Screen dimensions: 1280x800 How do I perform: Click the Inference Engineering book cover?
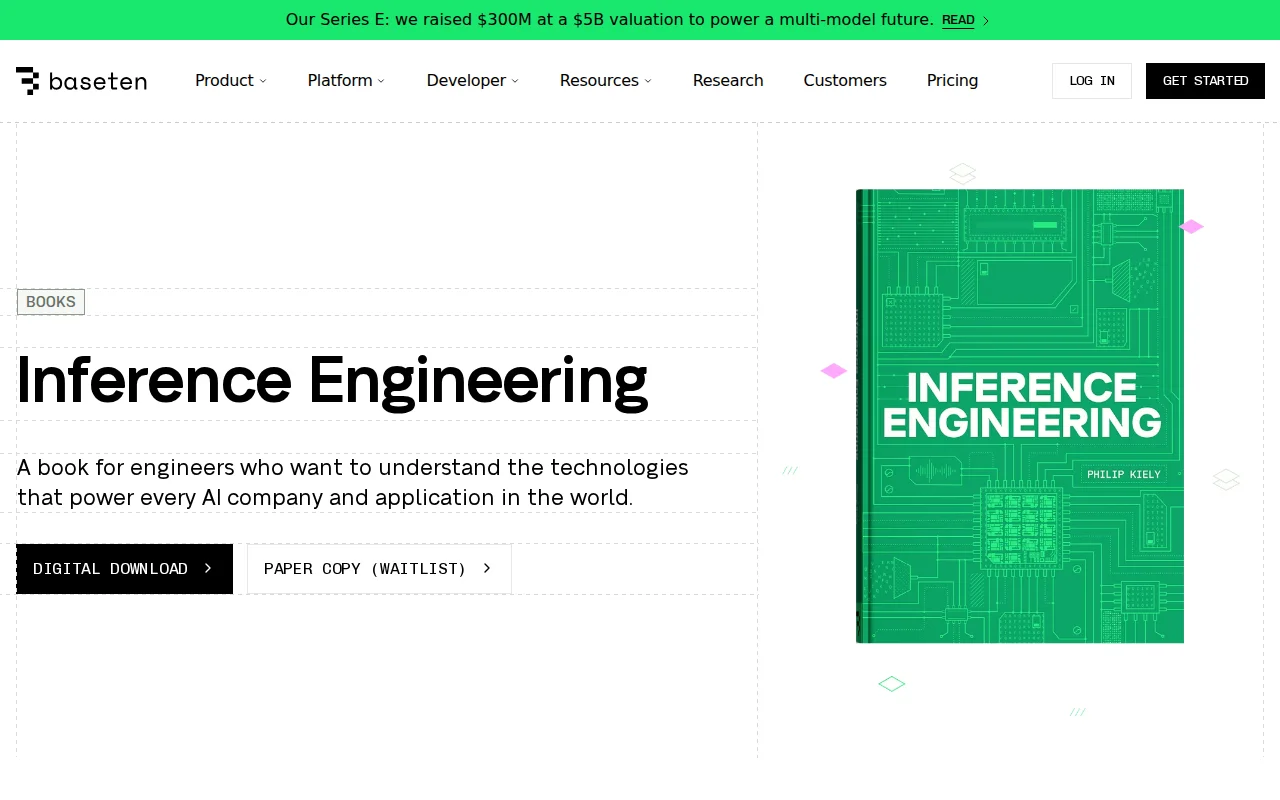point(1020,416)
